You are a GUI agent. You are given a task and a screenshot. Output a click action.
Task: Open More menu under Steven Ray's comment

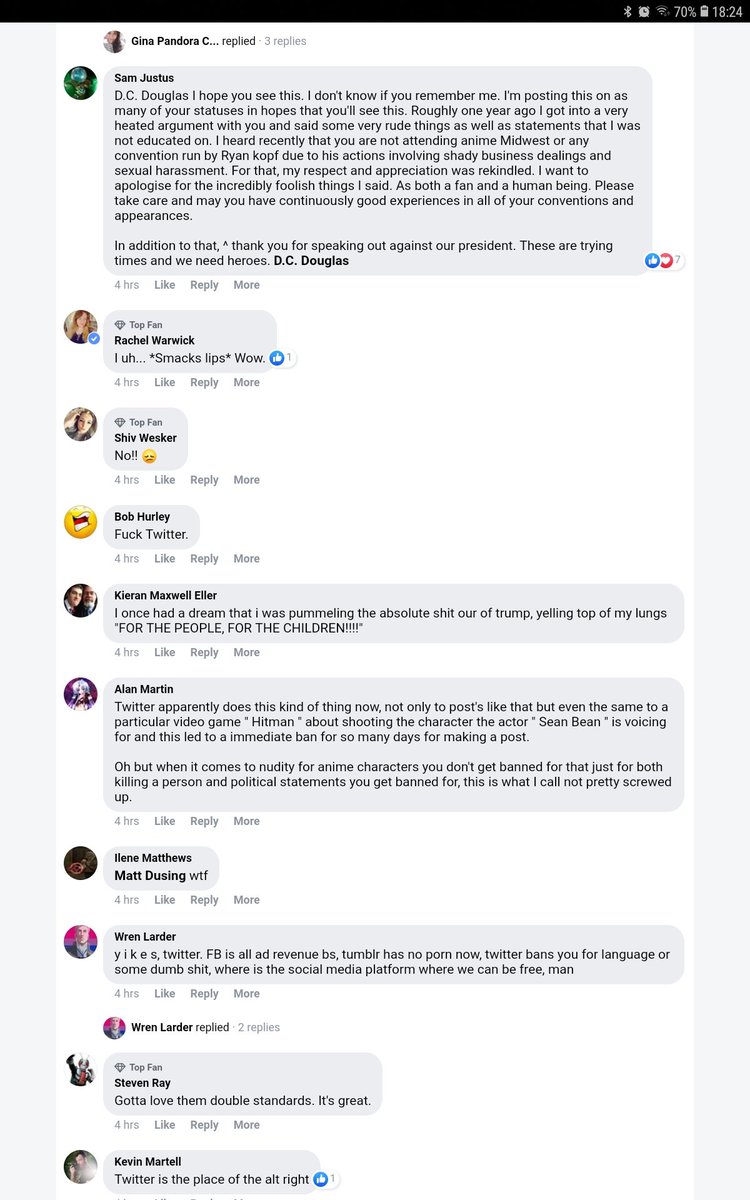pyautogui.click(x=247, y=1125)
